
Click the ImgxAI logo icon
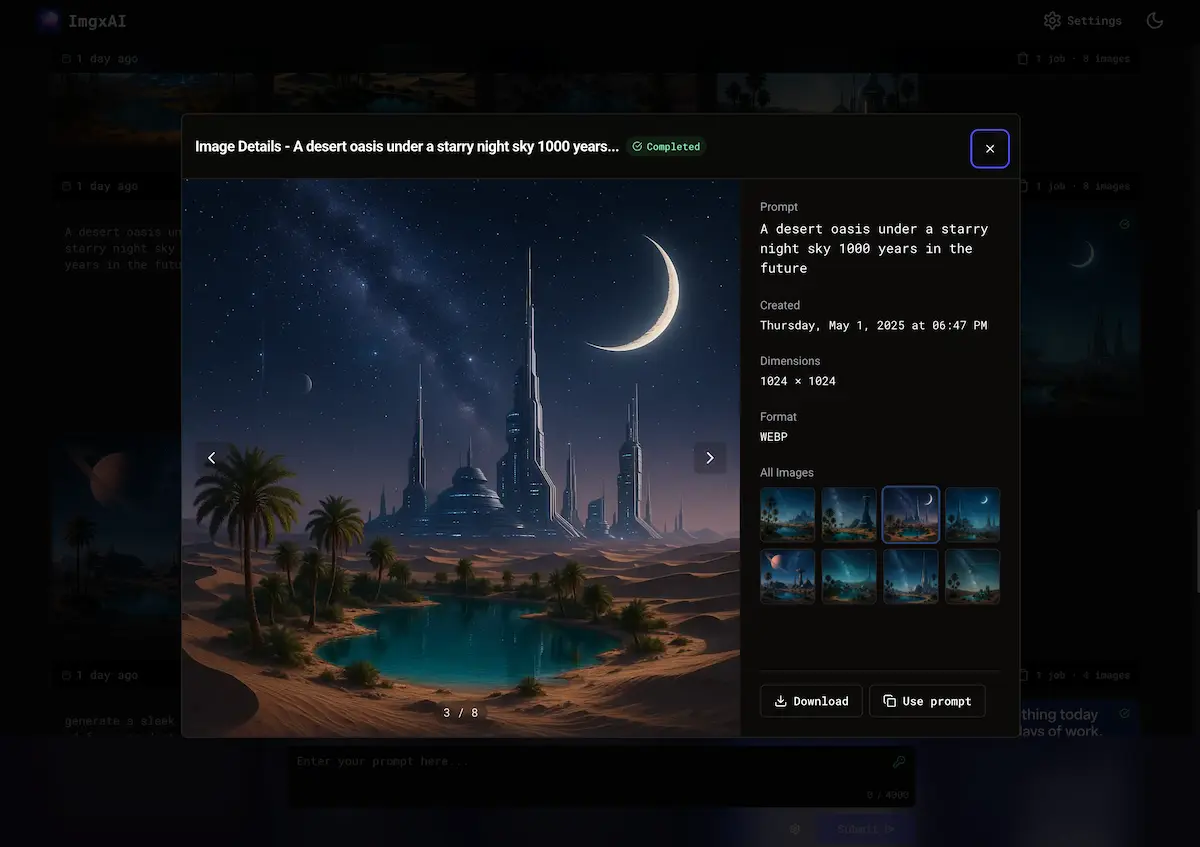(47, 21)
